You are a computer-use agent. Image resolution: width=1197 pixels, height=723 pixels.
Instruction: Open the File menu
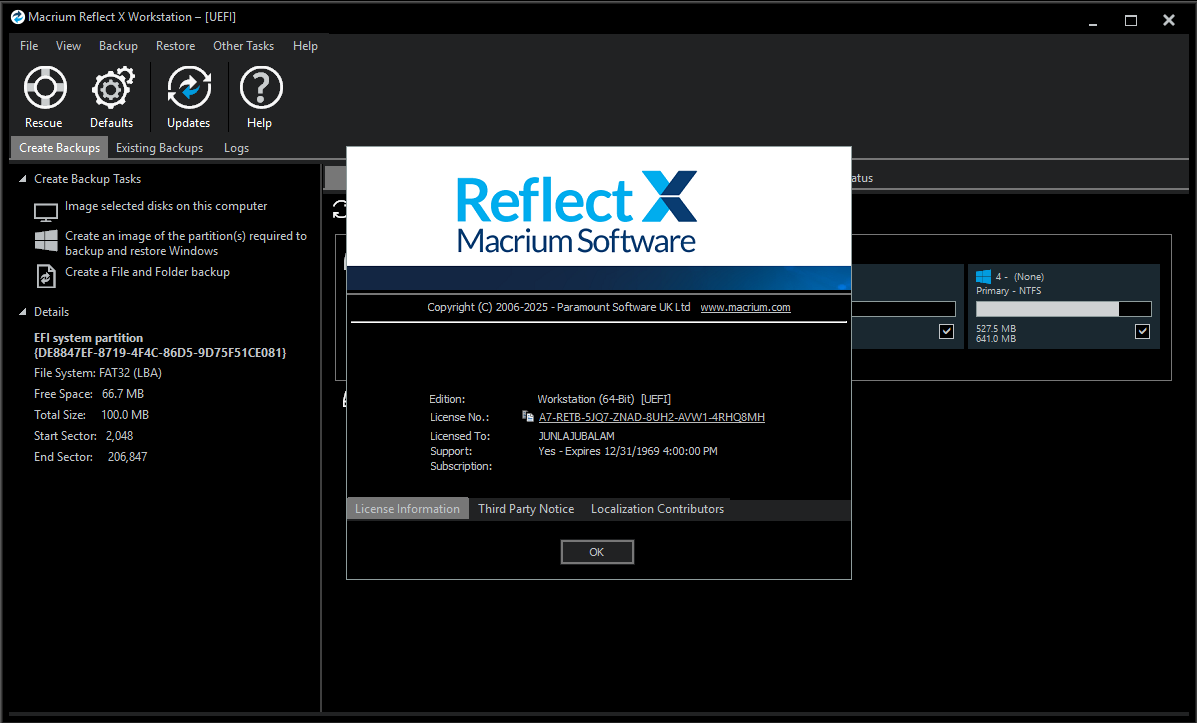pos(29,46)
